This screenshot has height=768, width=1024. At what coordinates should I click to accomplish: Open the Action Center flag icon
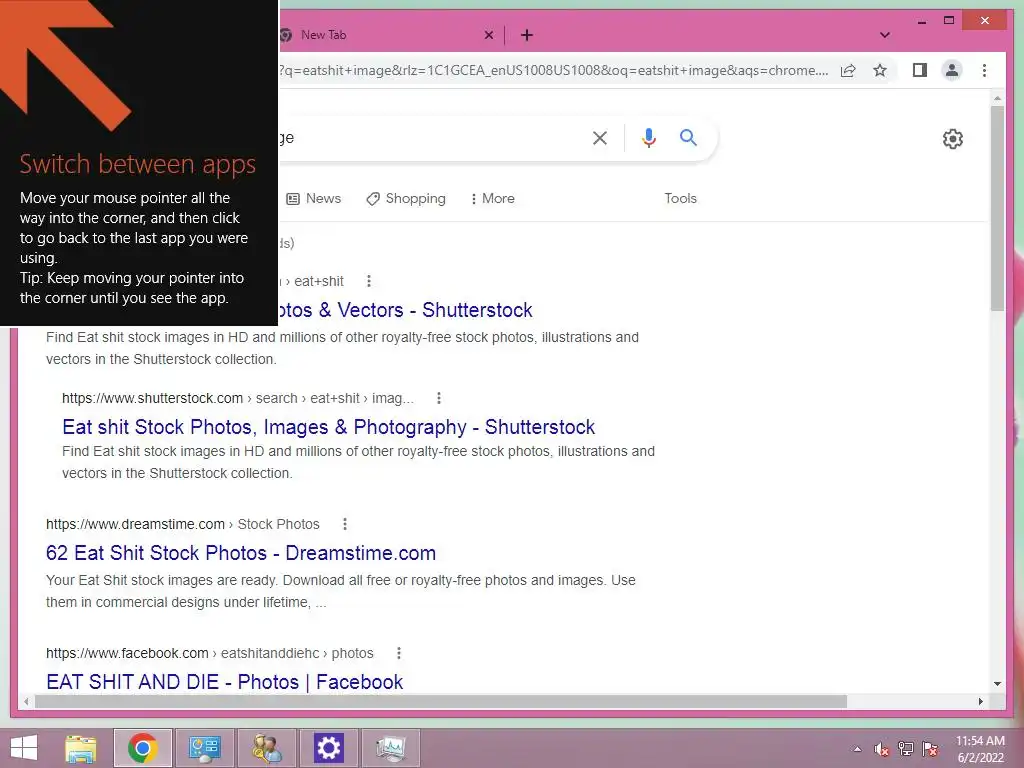tap(930, 749)
